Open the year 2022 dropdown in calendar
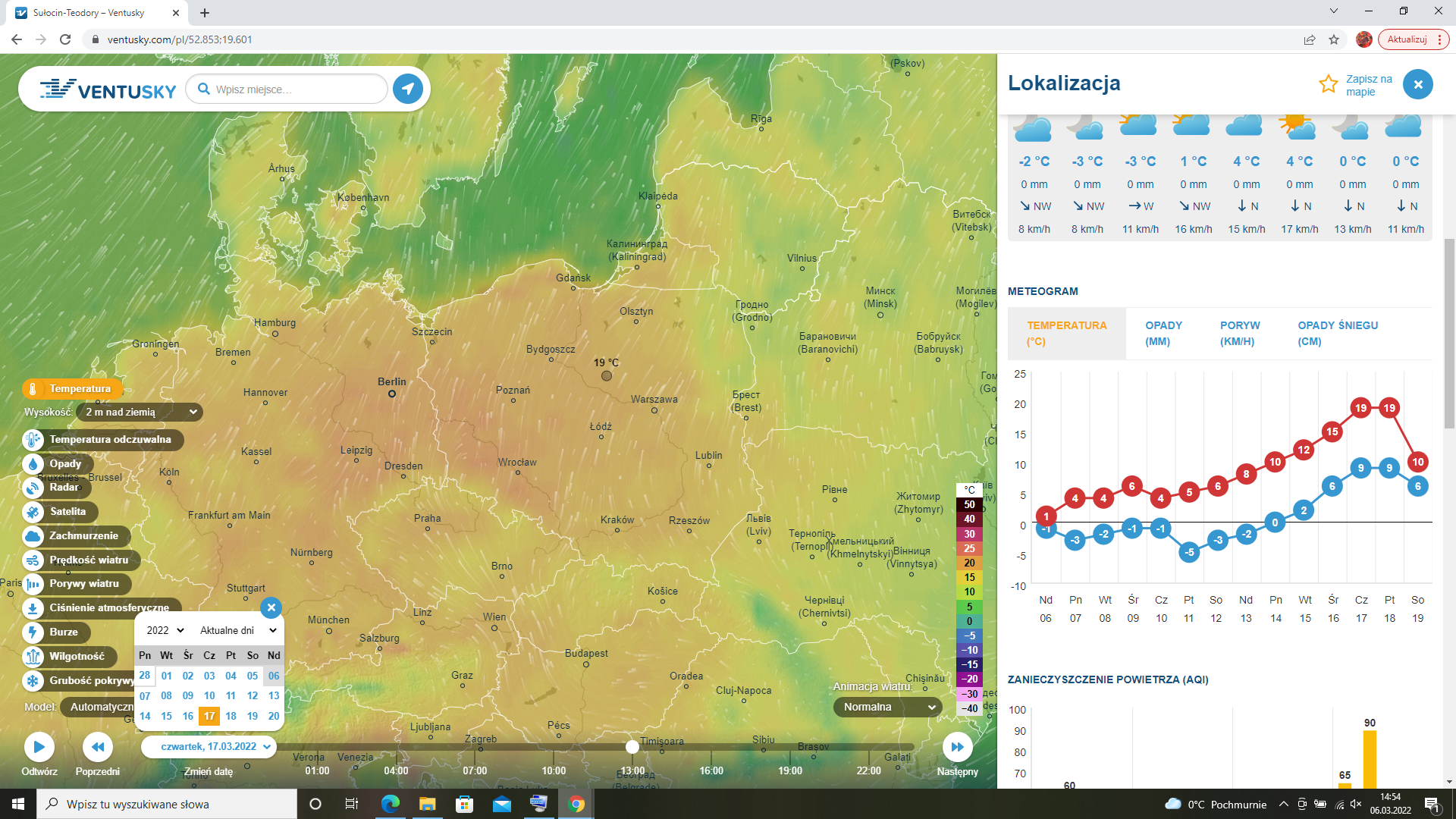 (165, 630)
